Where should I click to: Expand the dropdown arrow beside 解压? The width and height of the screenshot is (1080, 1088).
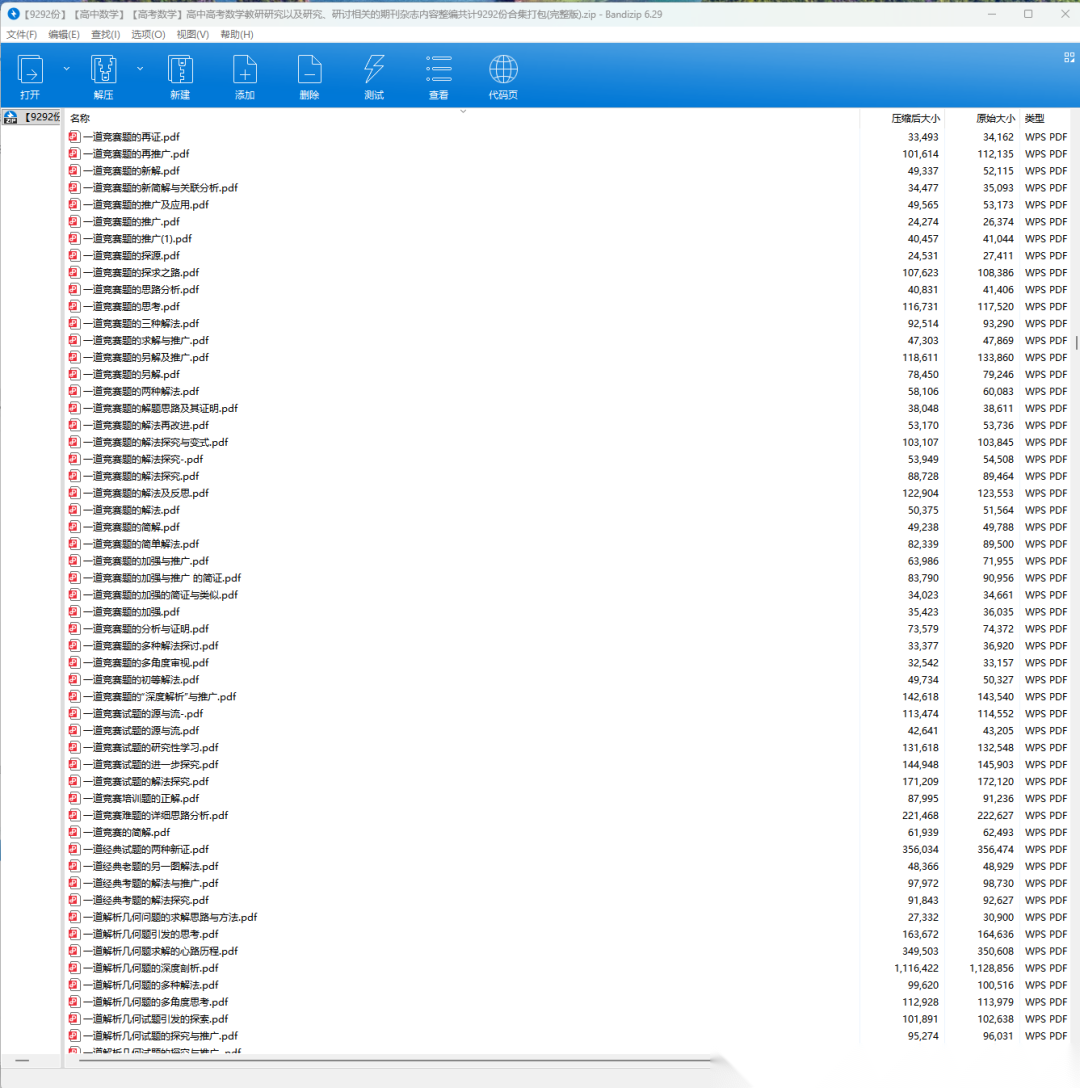[x=140, y=69]
